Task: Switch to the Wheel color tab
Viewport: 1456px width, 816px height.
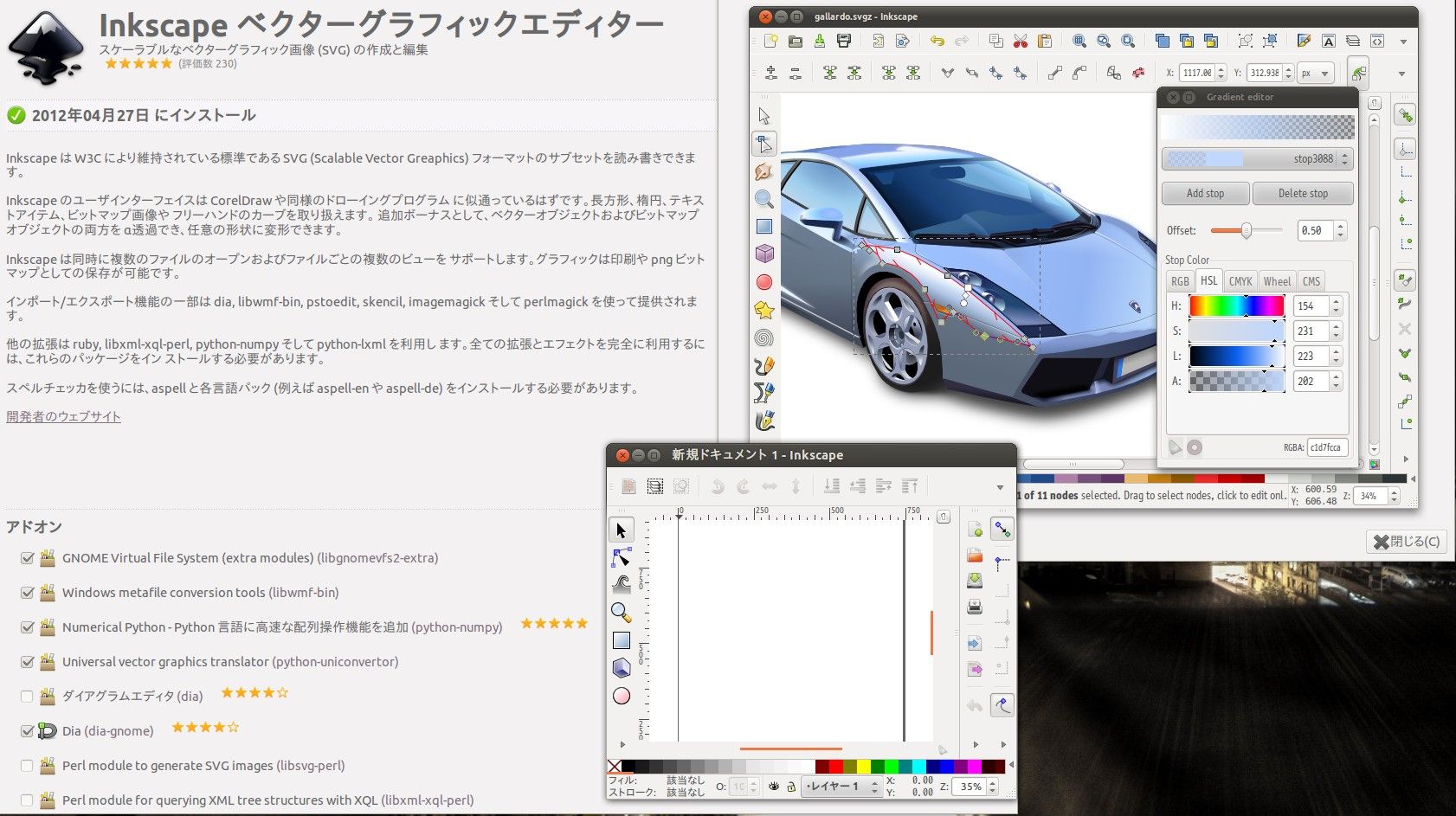Action: (x=1276, y=281)
